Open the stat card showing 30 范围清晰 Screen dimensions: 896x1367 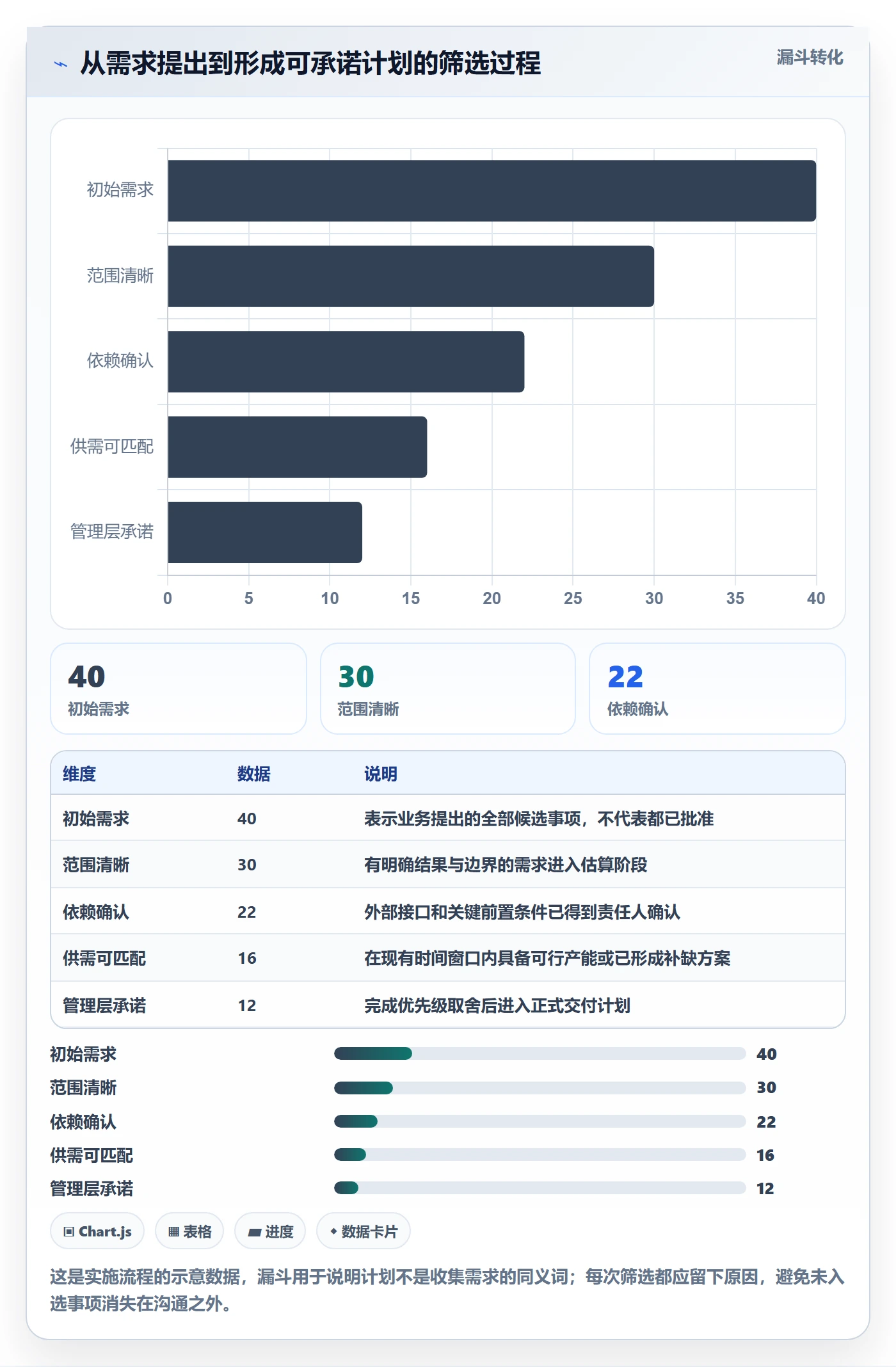(448, 689)
